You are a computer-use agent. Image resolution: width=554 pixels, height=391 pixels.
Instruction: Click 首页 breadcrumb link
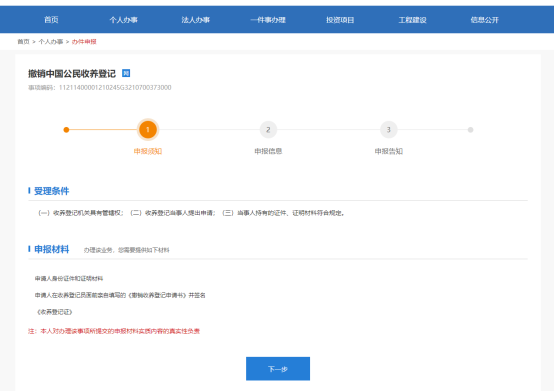[23, 42]
